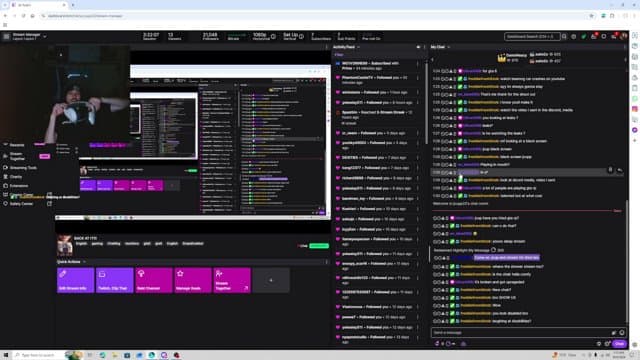Open the help icon next to search
640x360 pixels.
click(574, 37)
